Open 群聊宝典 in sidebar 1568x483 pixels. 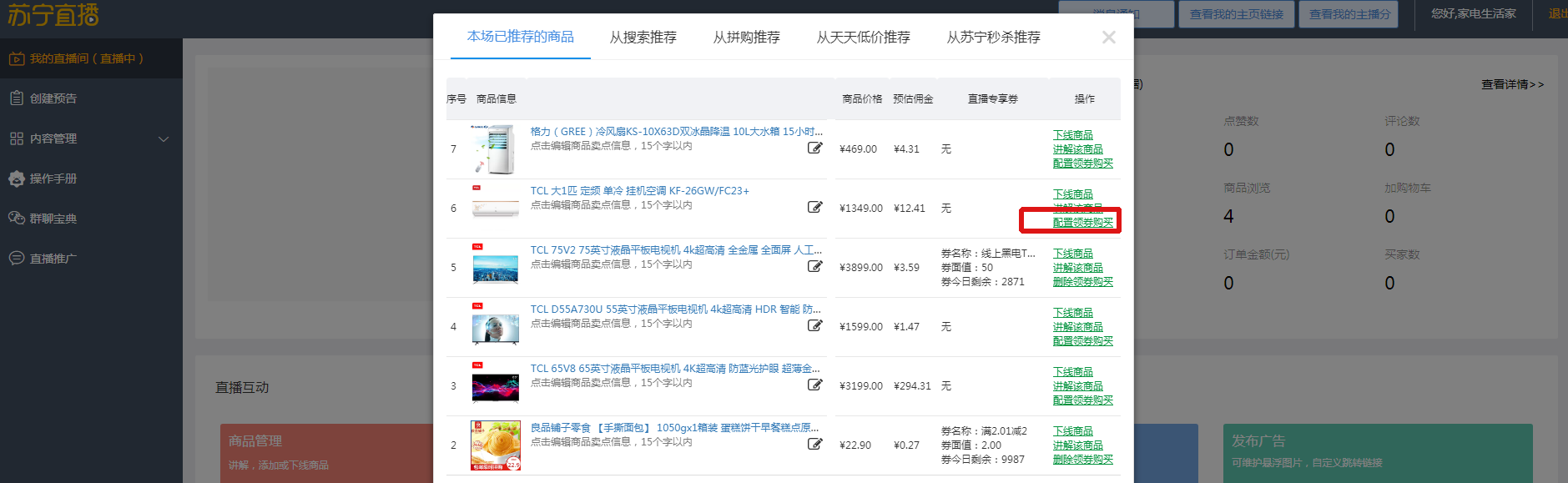91,219
